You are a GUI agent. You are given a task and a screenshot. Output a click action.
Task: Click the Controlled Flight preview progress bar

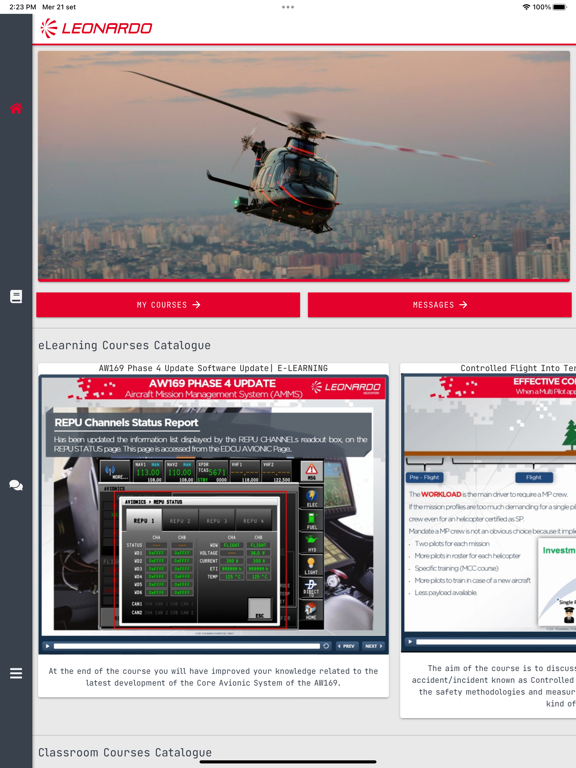point(496,642)
